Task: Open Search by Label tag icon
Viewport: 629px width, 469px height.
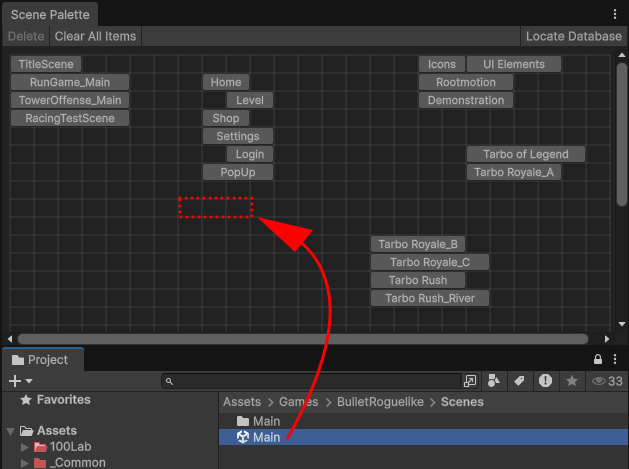Action: tap(519, 380)
